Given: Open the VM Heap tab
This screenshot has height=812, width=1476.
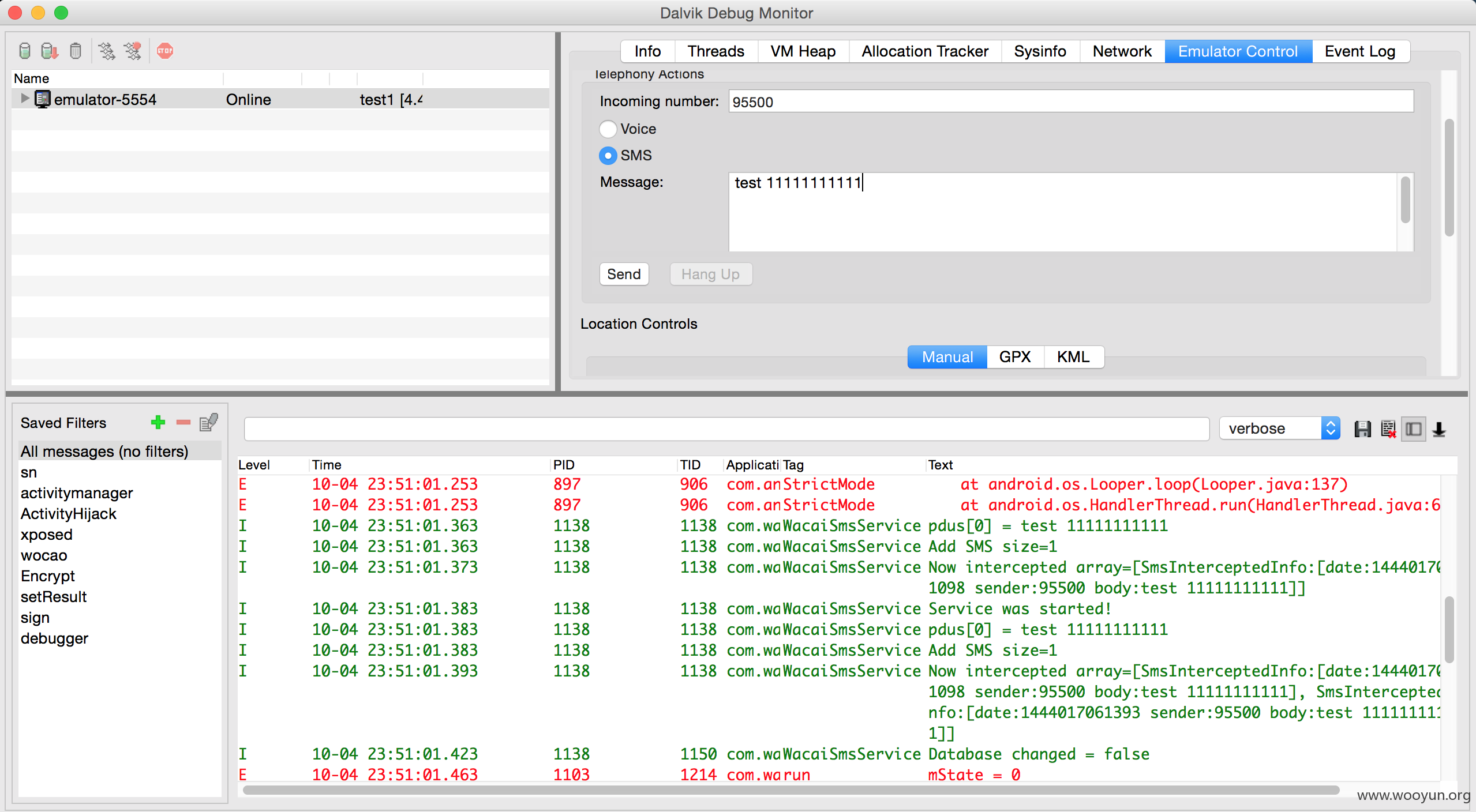Looking at the screenshot, I should [803, 51].
